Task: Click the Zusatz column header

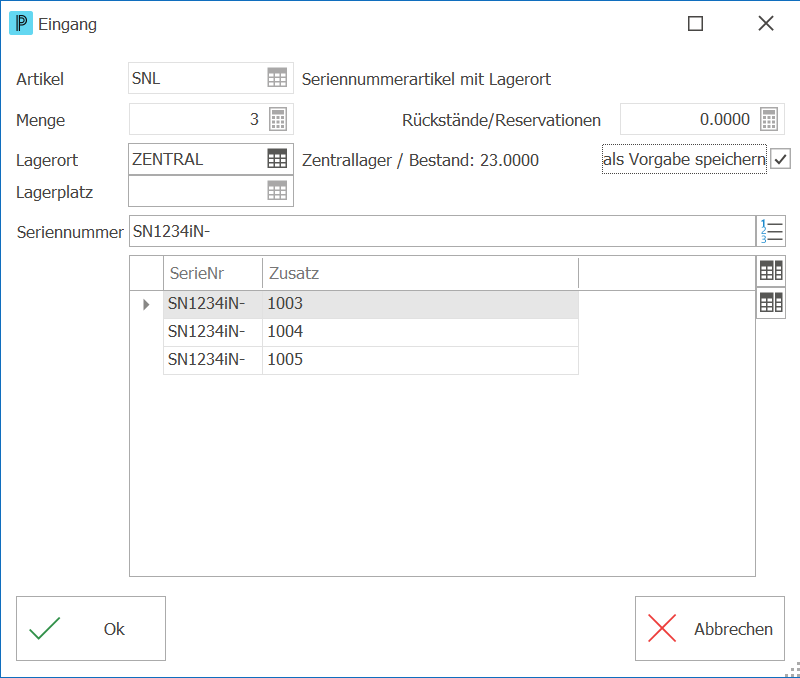Action: click(x=420, y=273)
